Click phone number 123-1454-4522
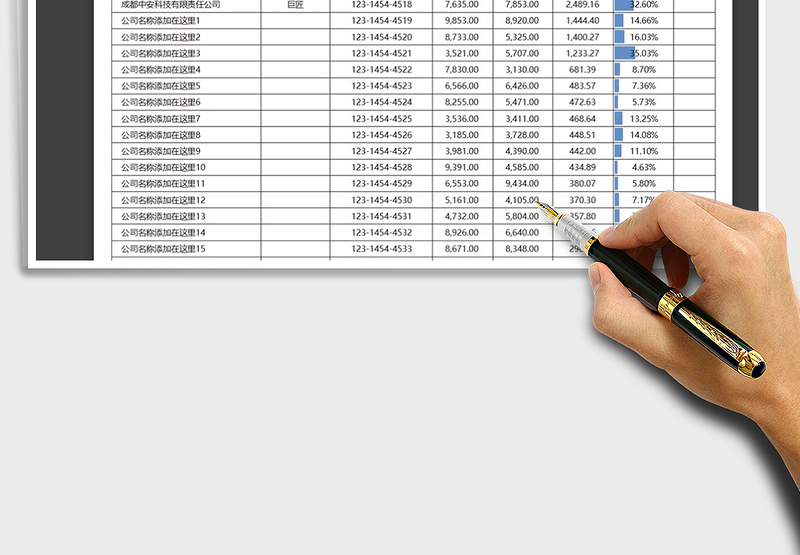800x555 pixels. pos(382,70)
